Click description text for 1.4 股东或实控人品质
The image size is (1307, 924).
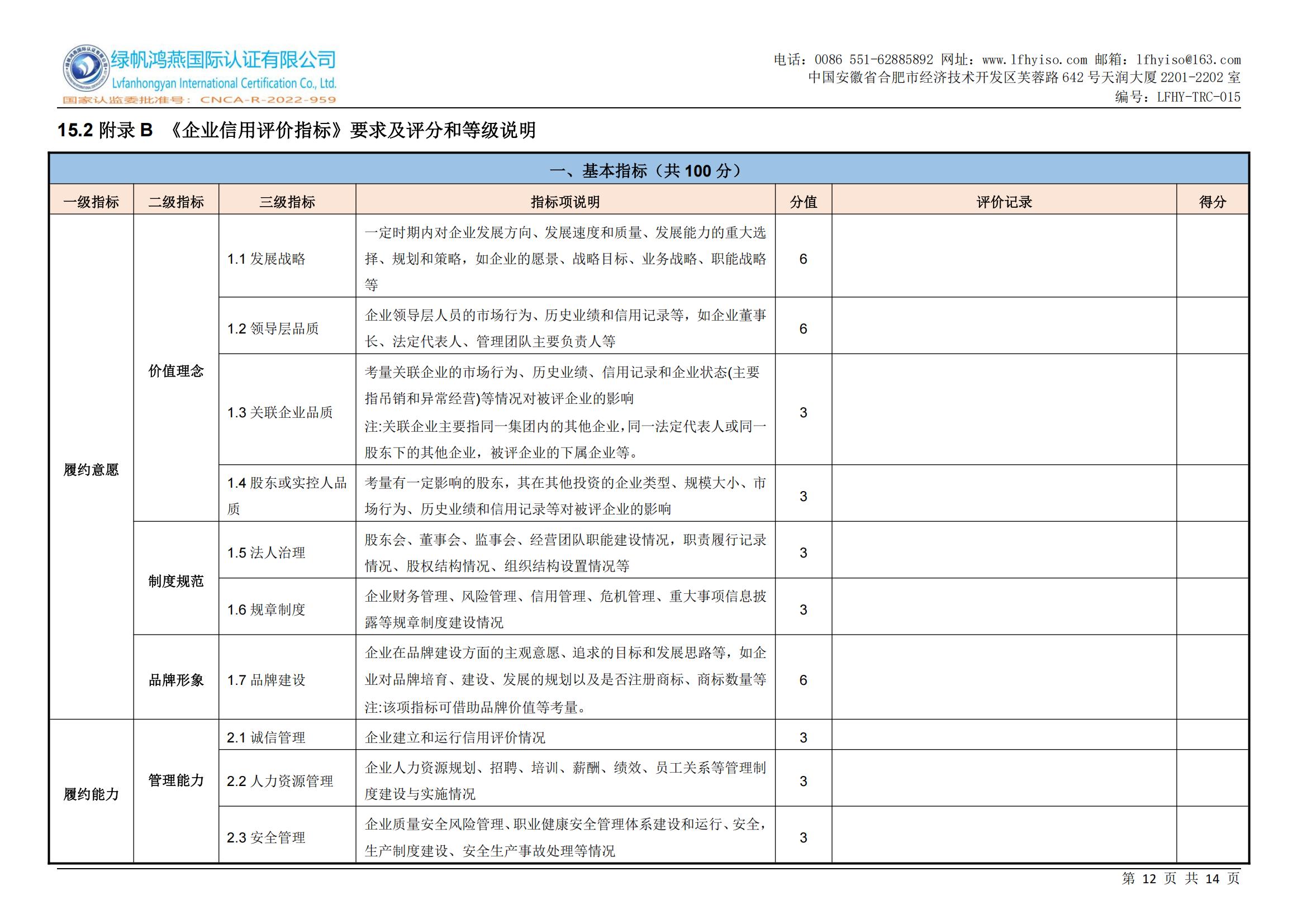point(565,496)
